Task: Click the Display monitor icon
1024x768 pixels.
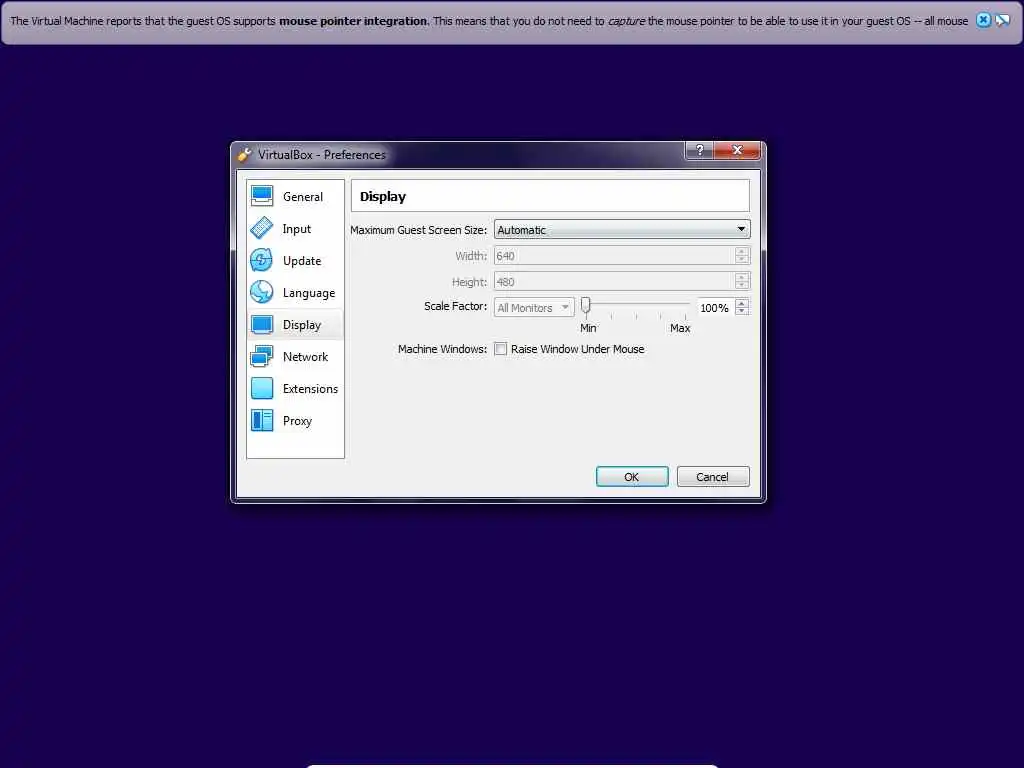Action: [x=262, y=324]
